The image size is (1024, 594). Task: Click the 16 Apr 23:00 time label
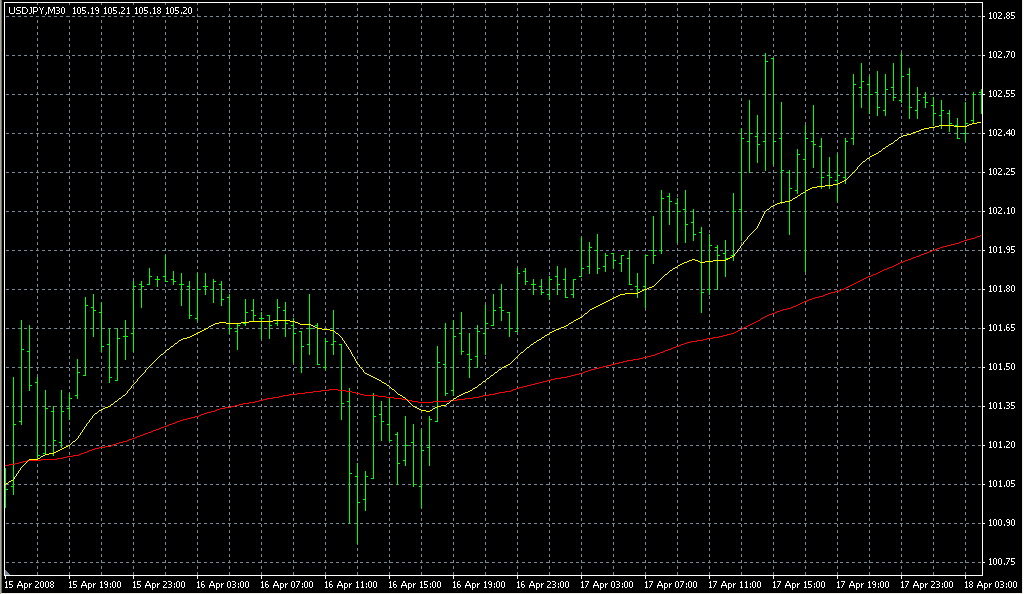(544, 583)
